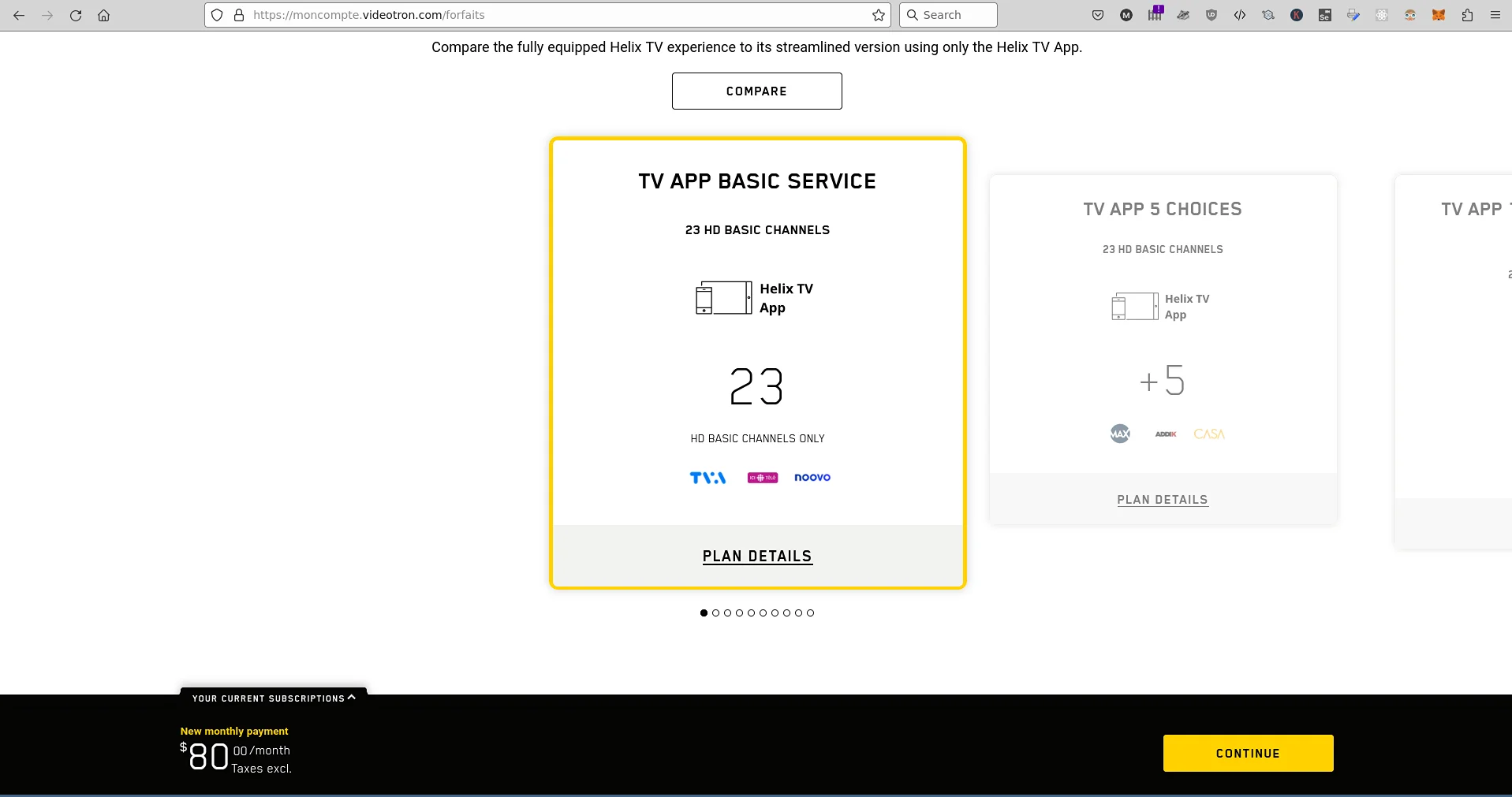Screen dimensions: 1512x797
Task: Open the React DevTools extension icon
Action: (1382, 15)
